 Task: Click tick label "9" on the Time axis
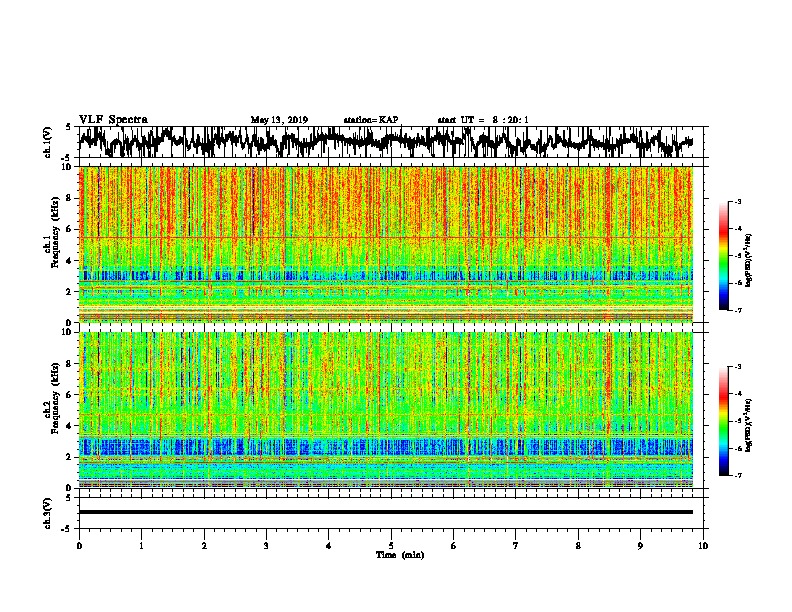(640, 546)
